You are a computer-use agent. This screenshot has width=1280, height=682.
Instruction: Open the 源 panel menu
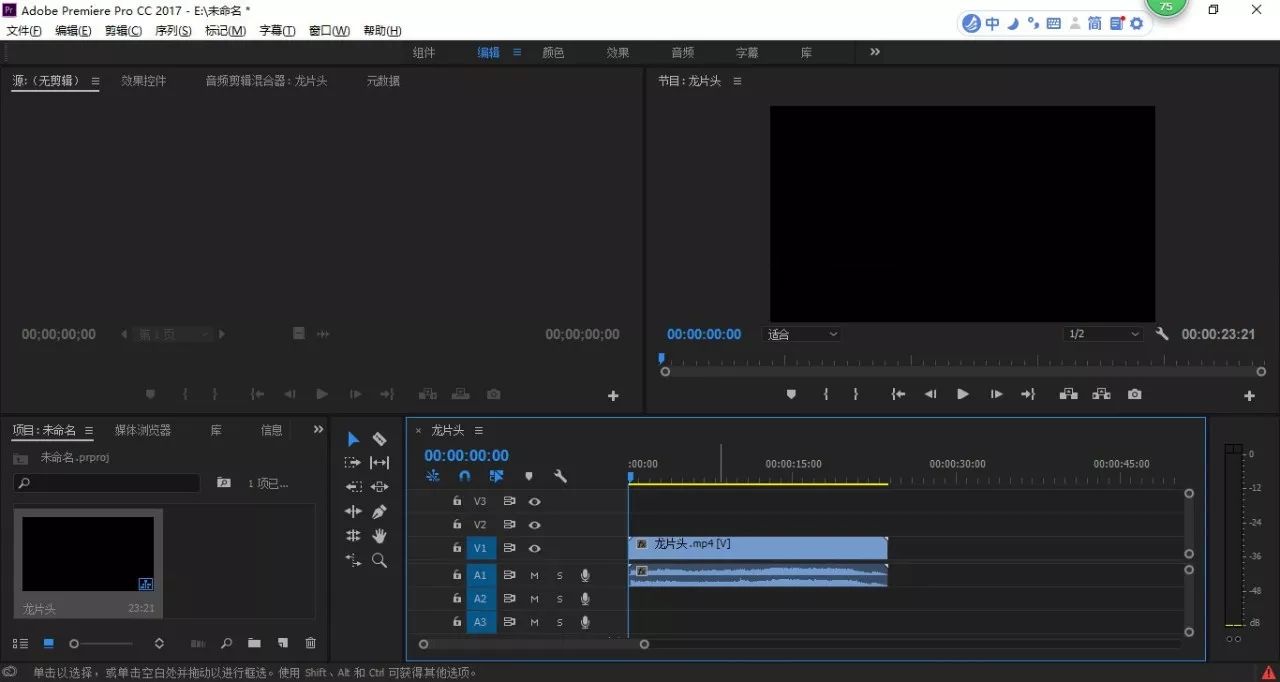pos(95,81)
